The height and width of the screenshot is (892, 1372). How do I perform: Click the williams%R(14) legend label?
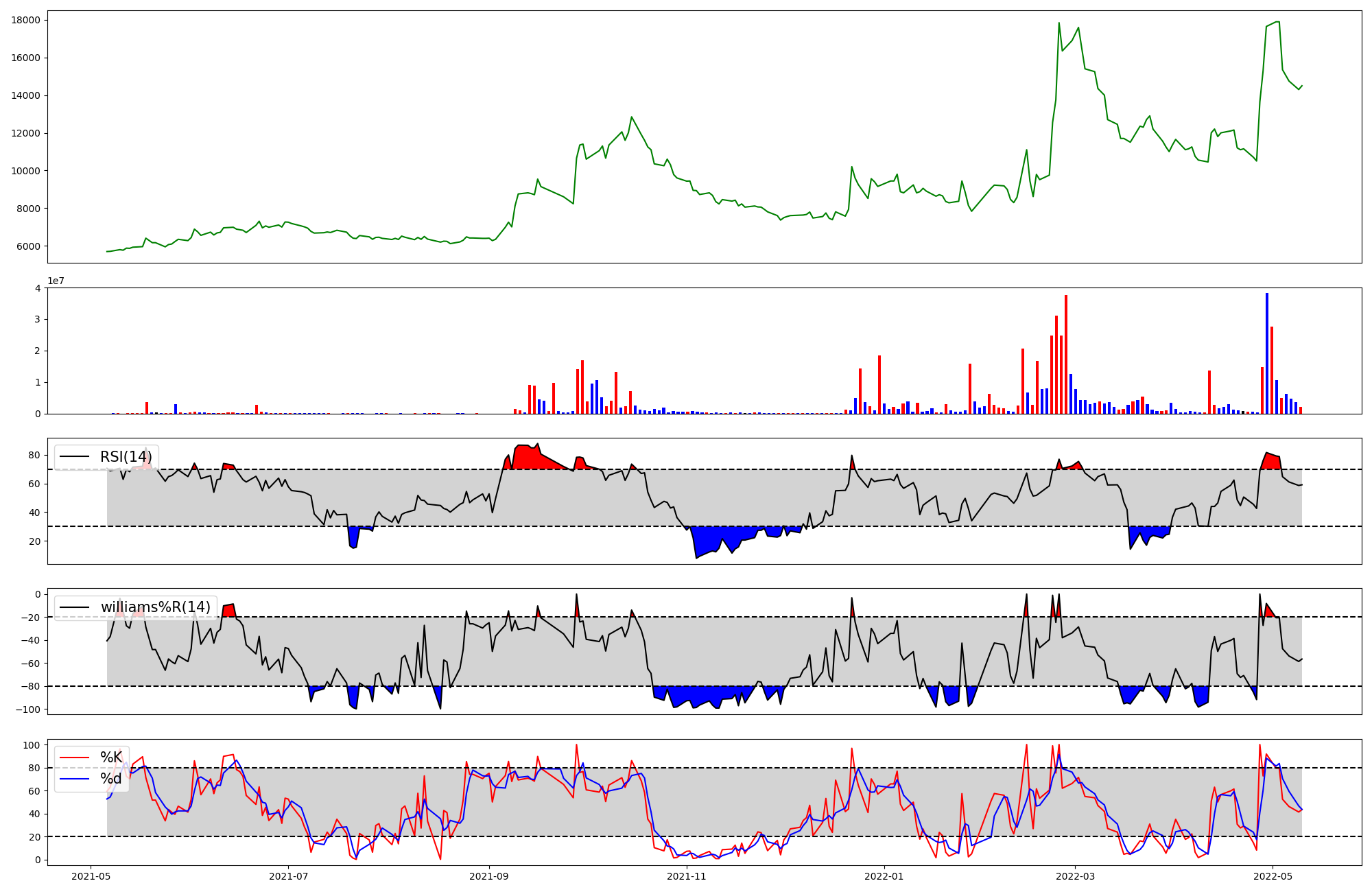click(x=156, y=607)
